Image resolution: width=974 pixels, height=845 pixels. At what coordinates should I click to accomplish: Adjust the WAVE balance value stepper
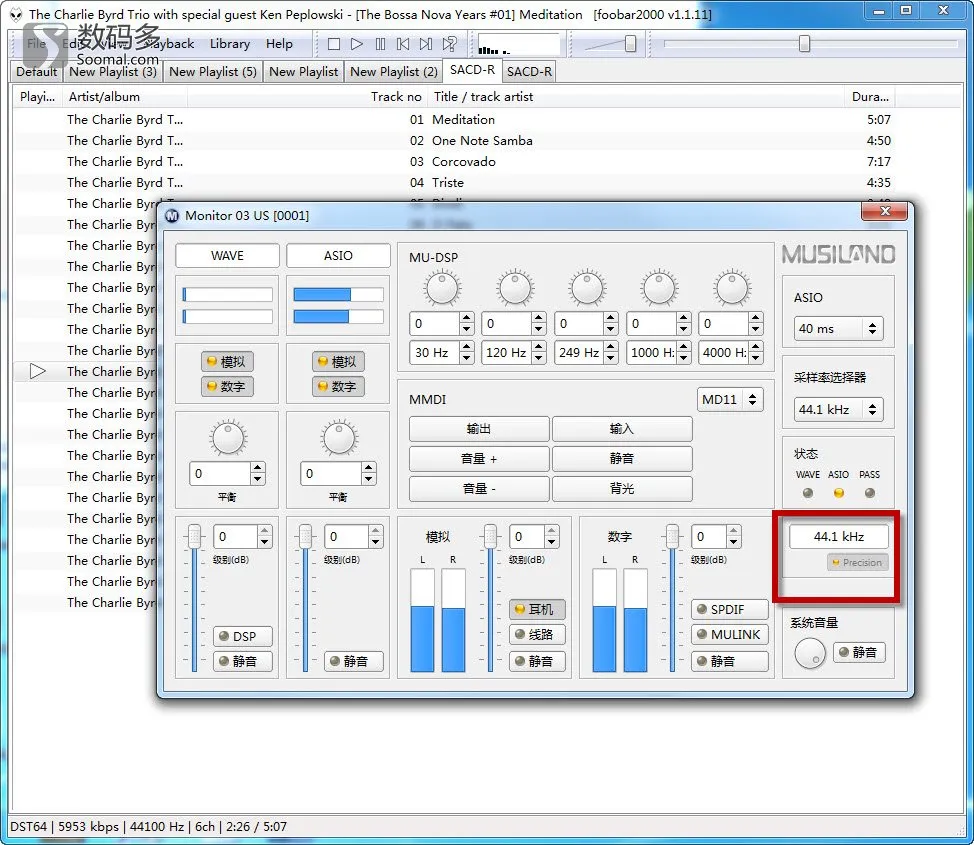coord(258,473)
